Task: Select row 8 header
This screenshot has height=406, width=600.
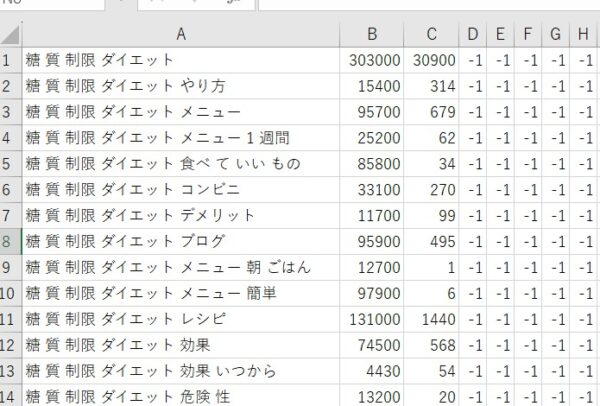Action: pos(10,241)
